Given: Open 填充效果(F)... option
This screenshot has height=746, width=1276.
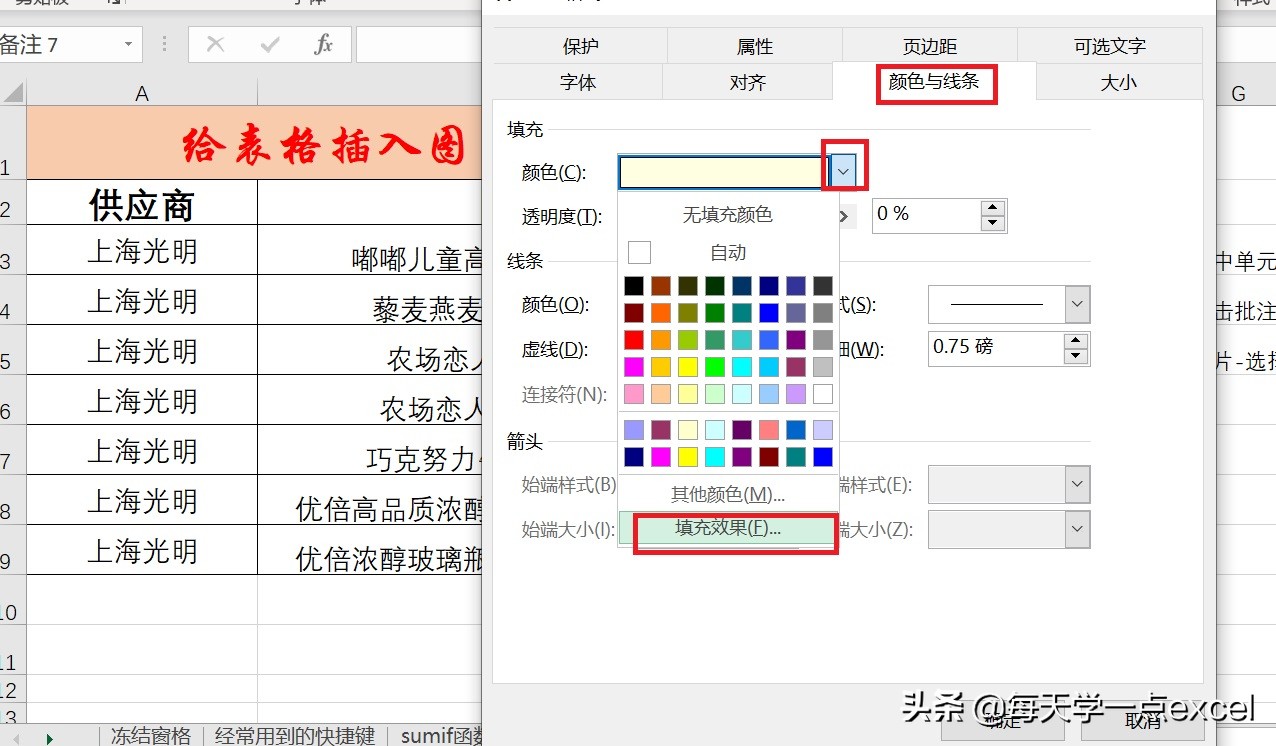Looking at the screenshot, I should point(728,528).
